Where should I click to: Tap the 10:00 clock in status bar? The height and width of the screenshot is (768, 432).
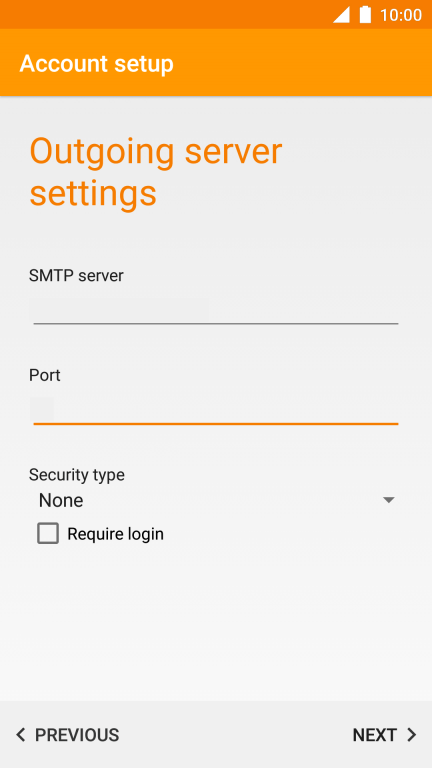click(401, 15)
